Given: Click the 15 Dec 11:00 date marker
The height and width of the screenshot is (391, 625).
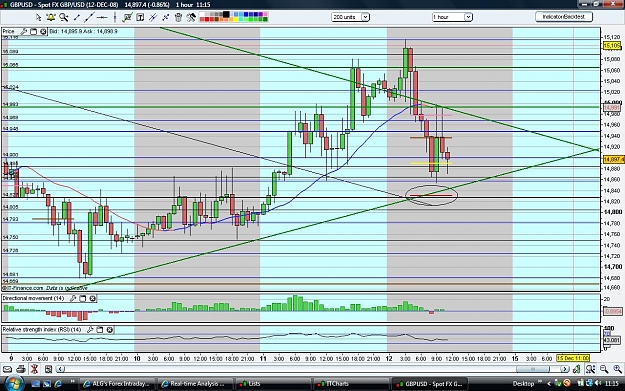Looking at the screenshot, I should pyautogui.click(x=573, y=358).
